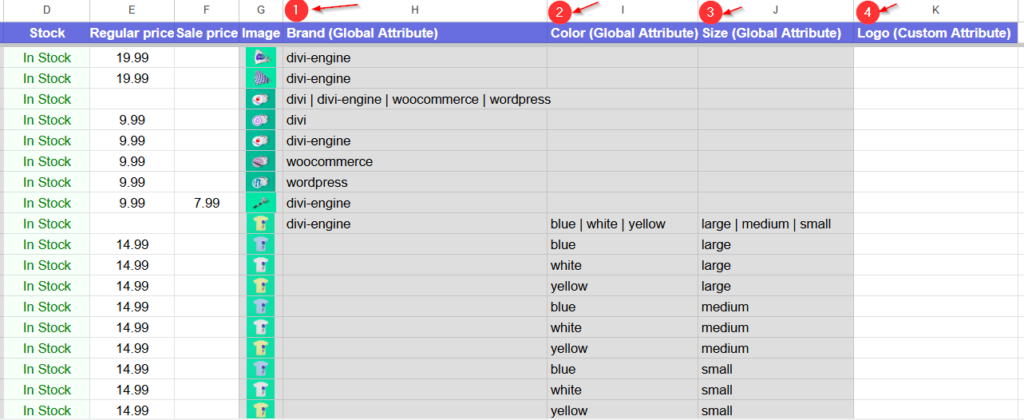This screenshot has width=1024, height=420.
Task: Select column D header
Action: tap(46, 10)
